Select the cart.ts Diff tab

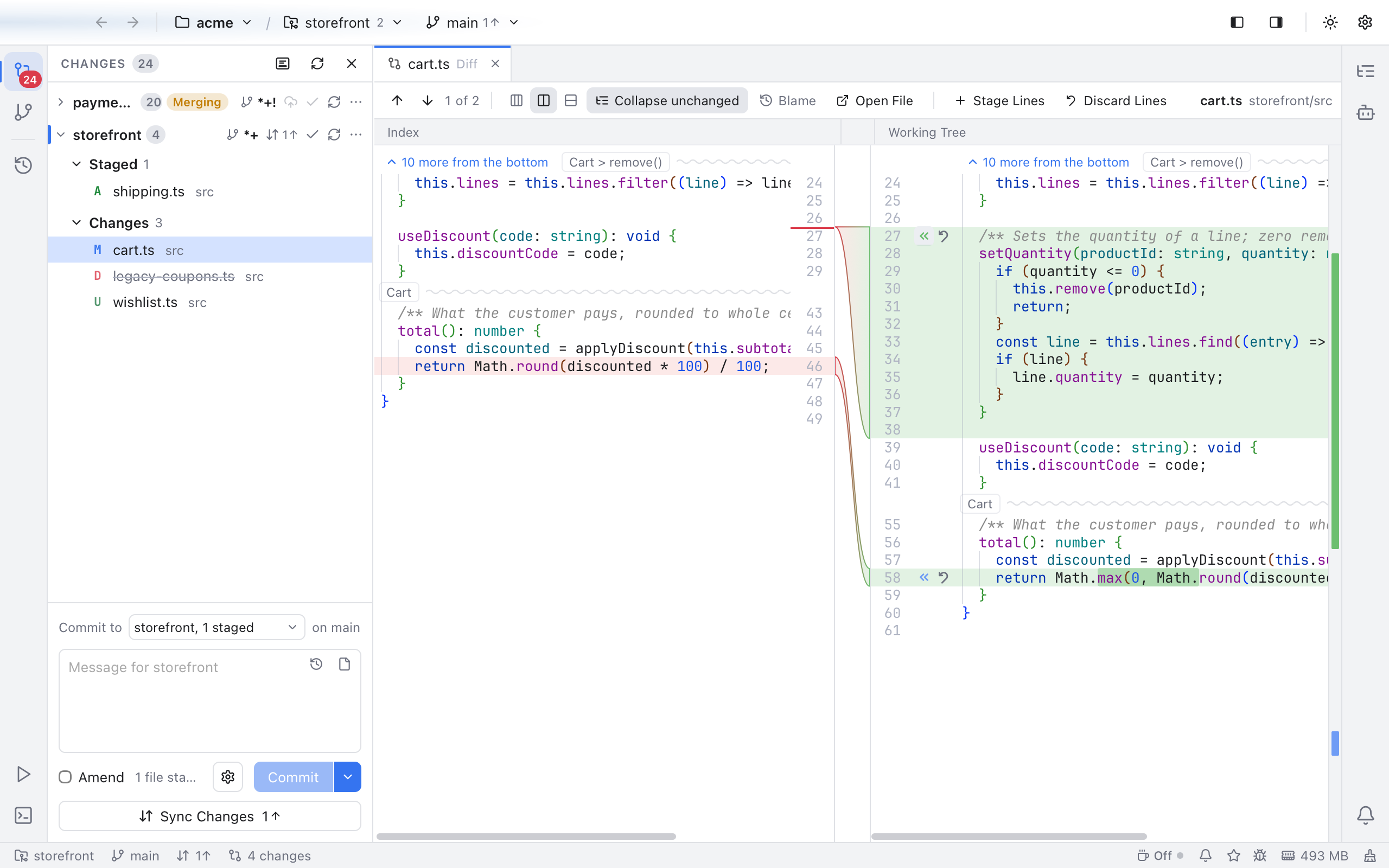click(442, 63)
